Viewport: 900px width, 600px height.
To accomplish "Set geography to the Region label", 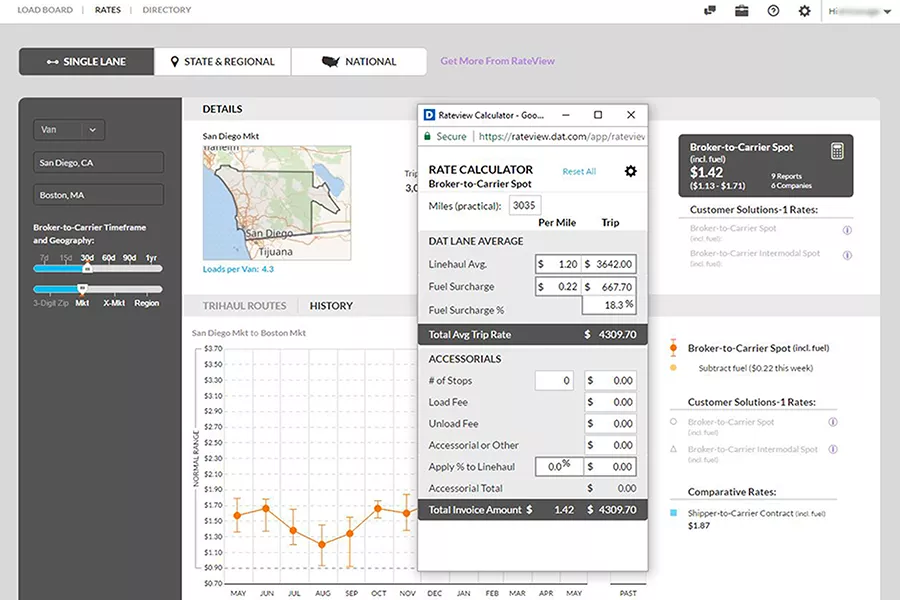I will [x=146, y=303].
